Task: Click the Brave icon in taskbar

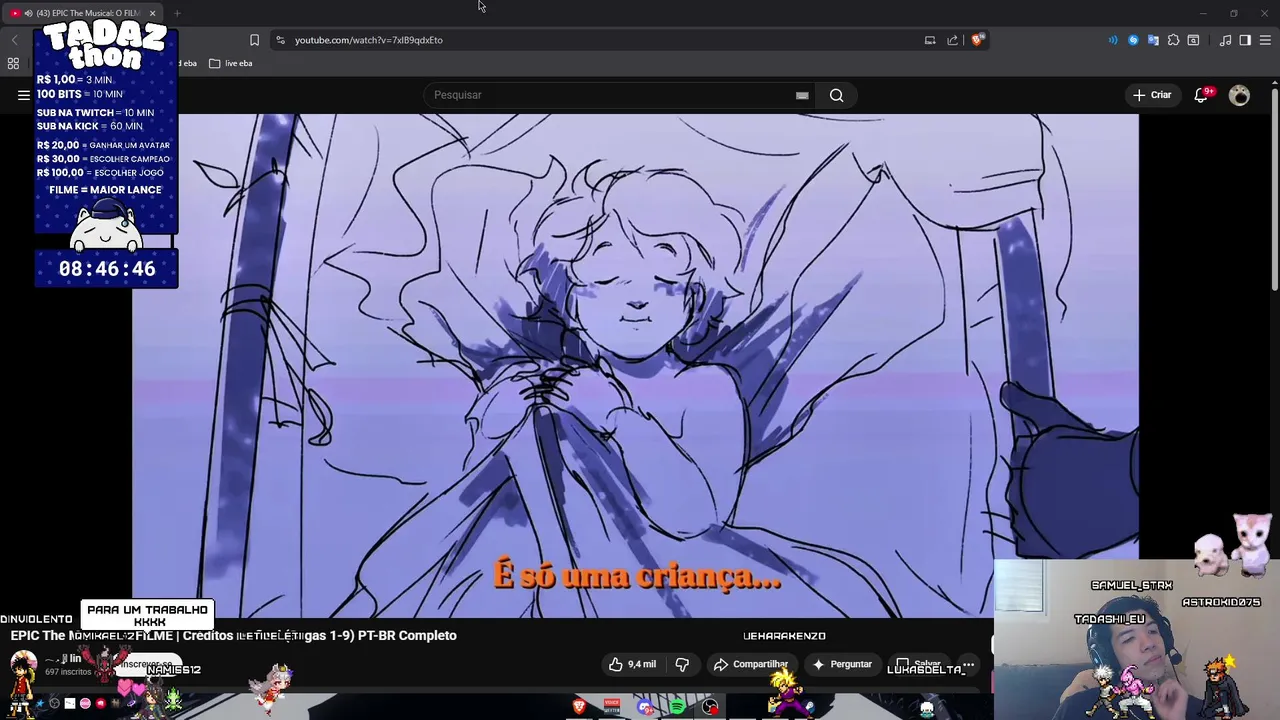Action: click(579, 708)
